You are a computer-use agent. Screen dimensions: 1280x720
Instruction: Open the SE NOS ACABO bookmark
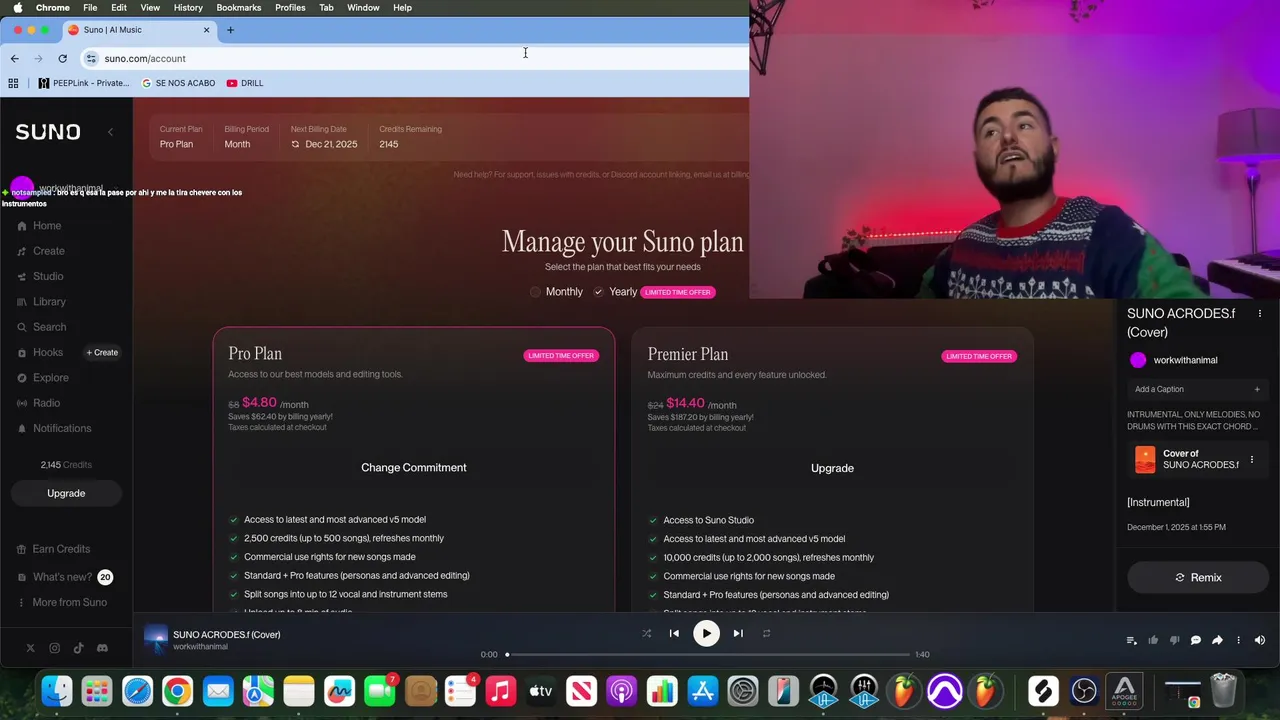tap(179, 83)
